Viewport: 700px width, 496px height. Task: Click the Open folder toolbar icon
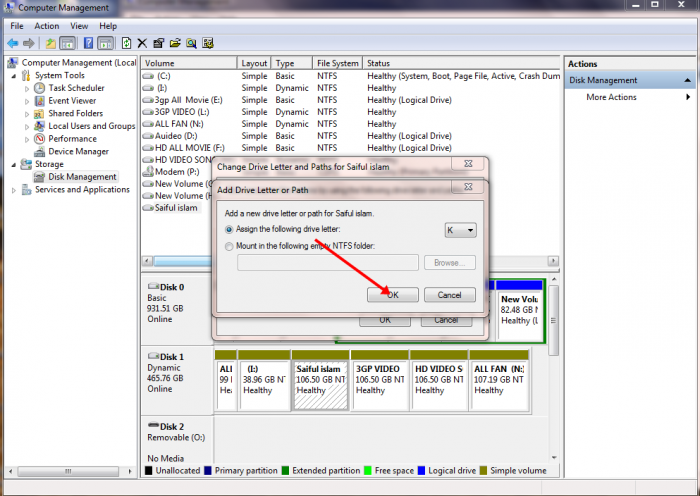pos(175,43)
